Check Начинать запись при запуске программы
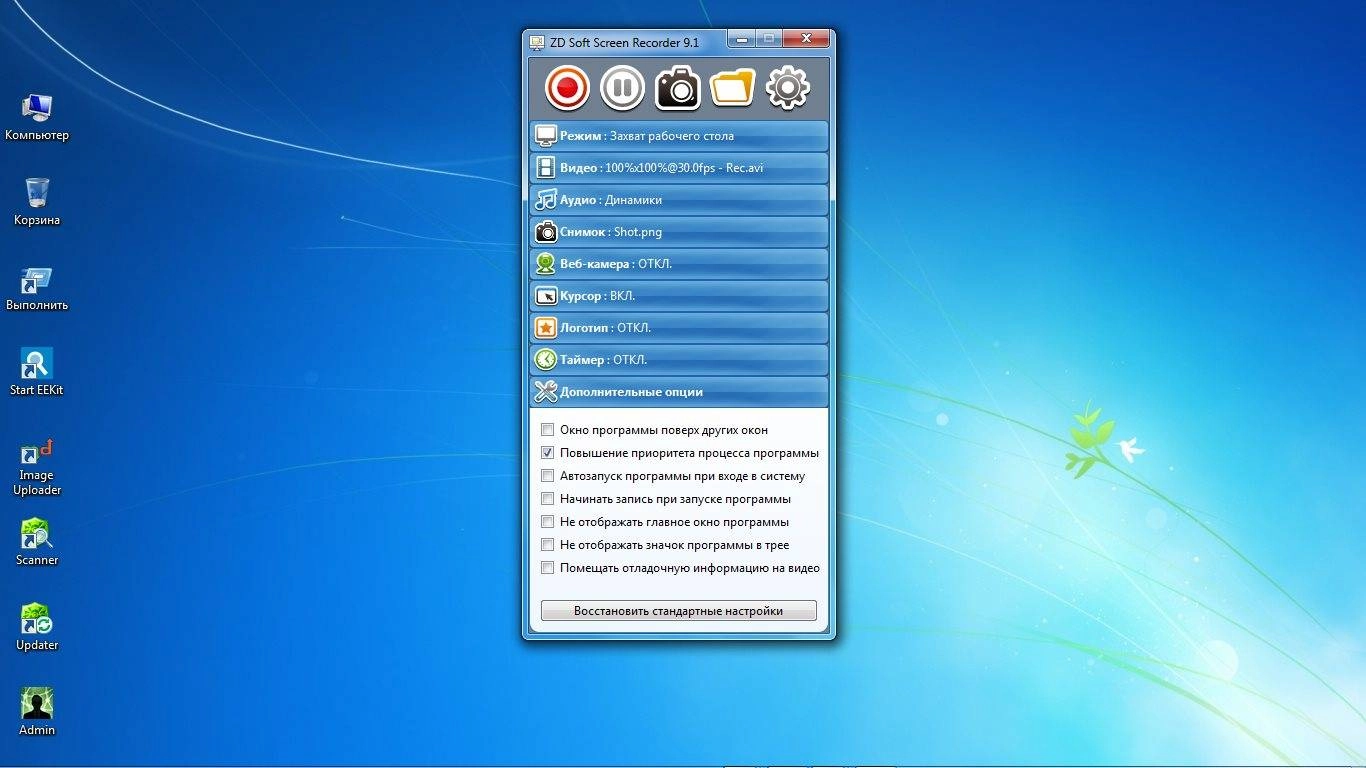Viewport: 1366px width, 768px height. click(547, 499)
